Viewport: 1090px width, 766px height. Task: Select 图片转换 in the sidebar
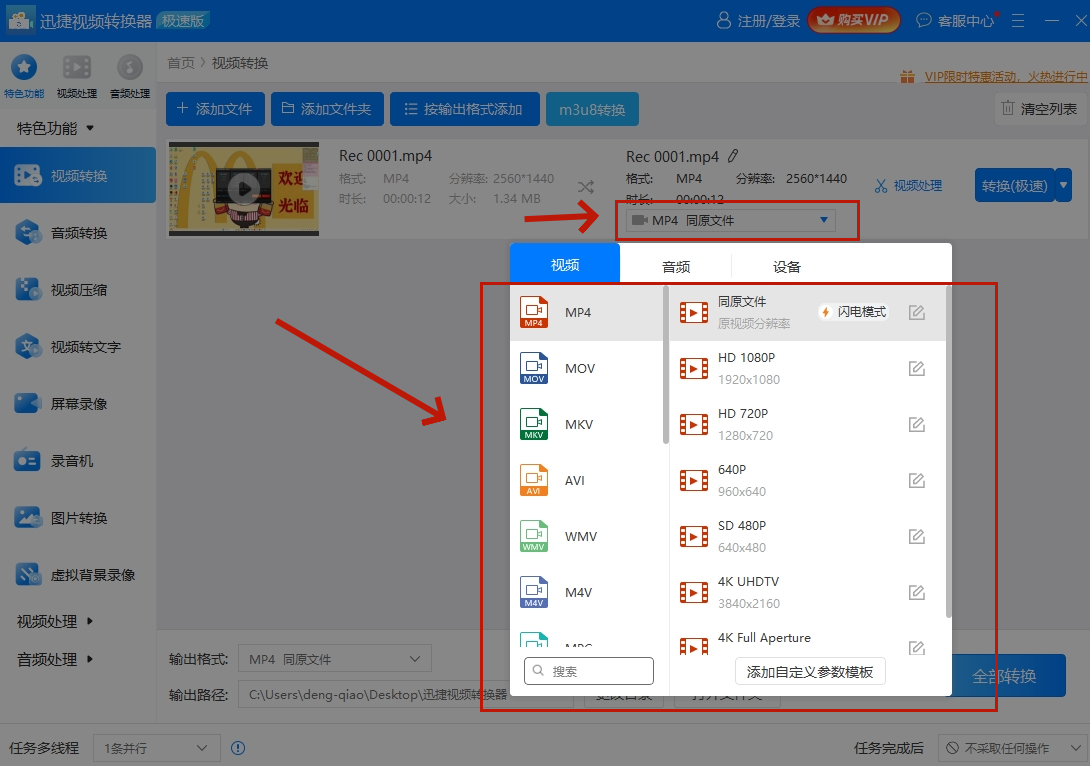click(78, 518)
